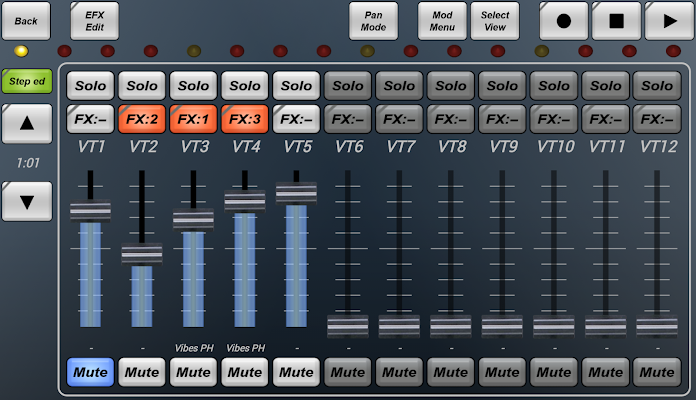Open Select View
The image size is (696, 400).
495,21
